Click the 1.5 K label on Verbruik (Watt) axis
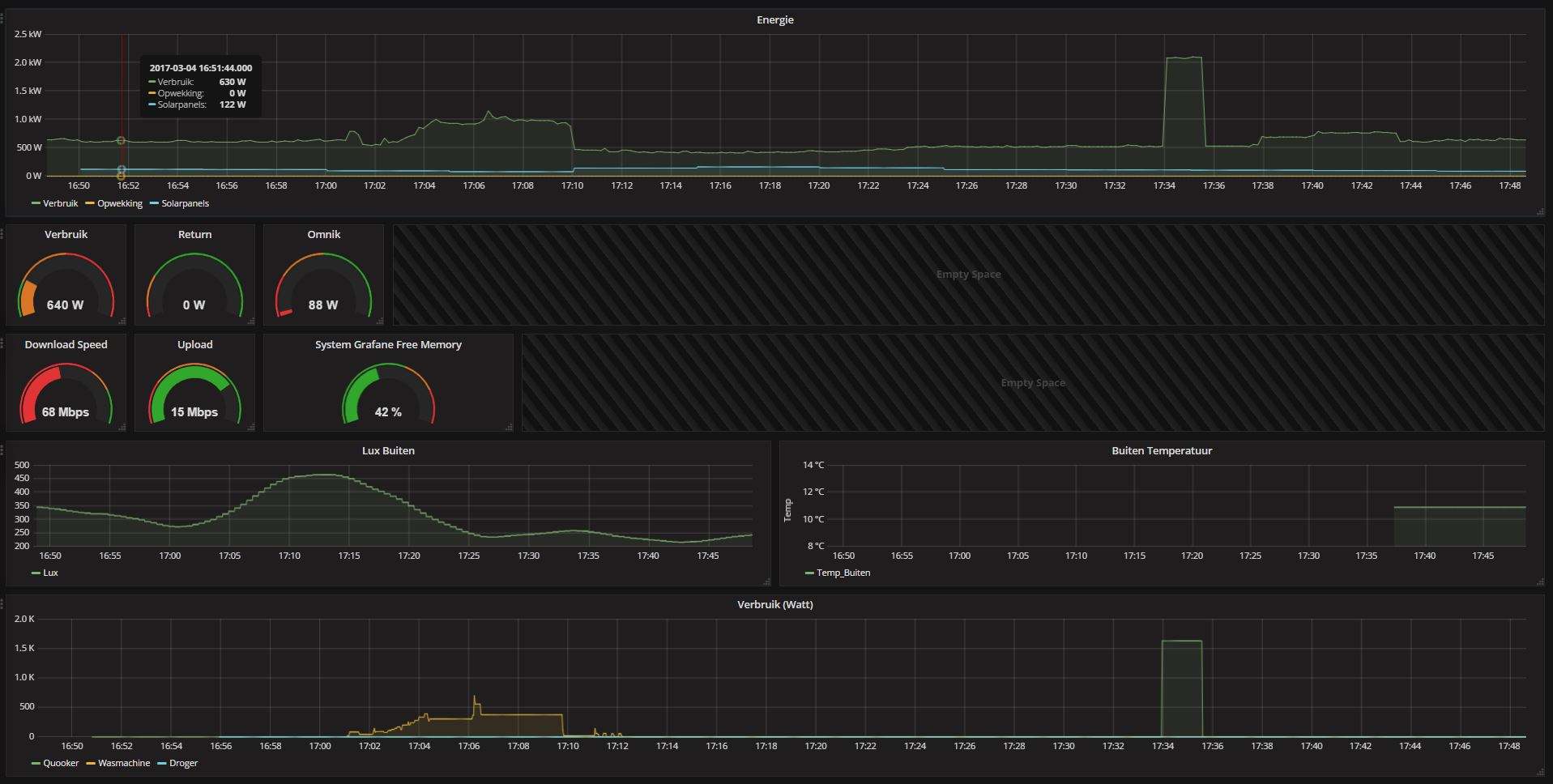 pos(24,648)
